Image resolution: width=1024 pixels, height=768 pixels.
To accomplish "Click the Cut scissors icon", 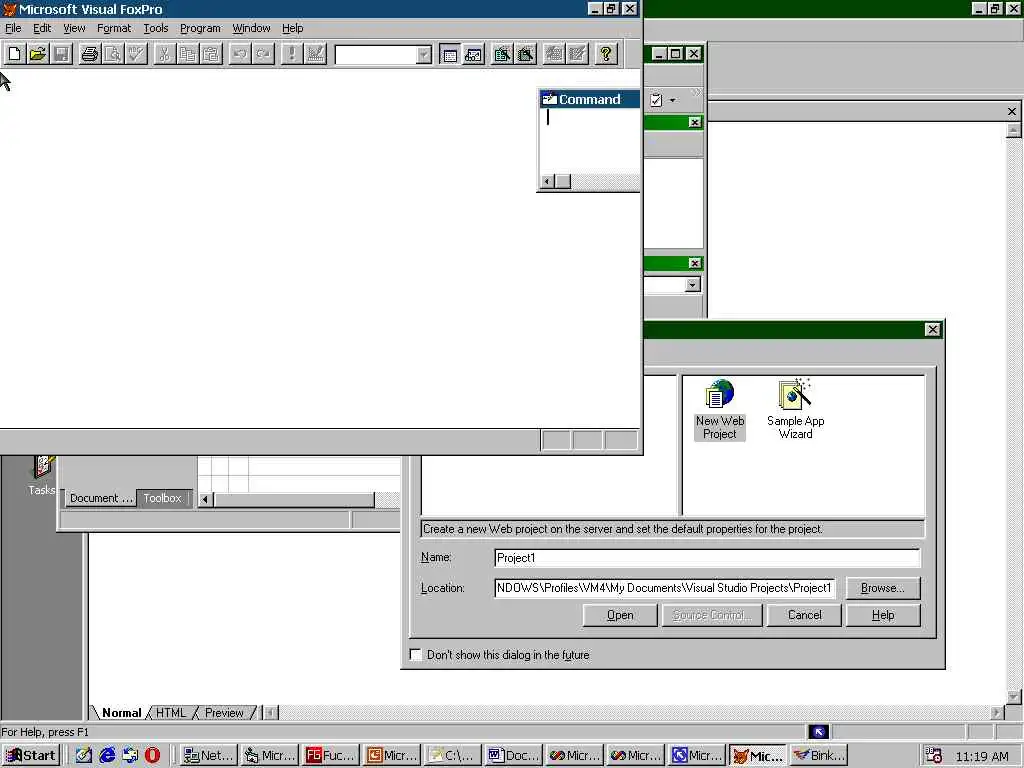I will (x=165, y=54).
